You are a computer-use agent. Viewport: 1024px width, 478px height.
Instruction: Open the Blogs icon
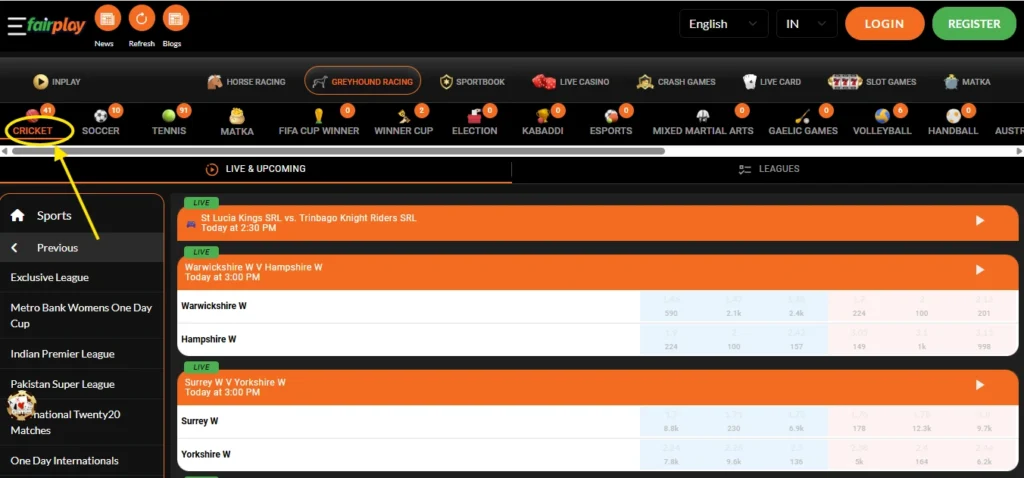(x=176, y=18)
